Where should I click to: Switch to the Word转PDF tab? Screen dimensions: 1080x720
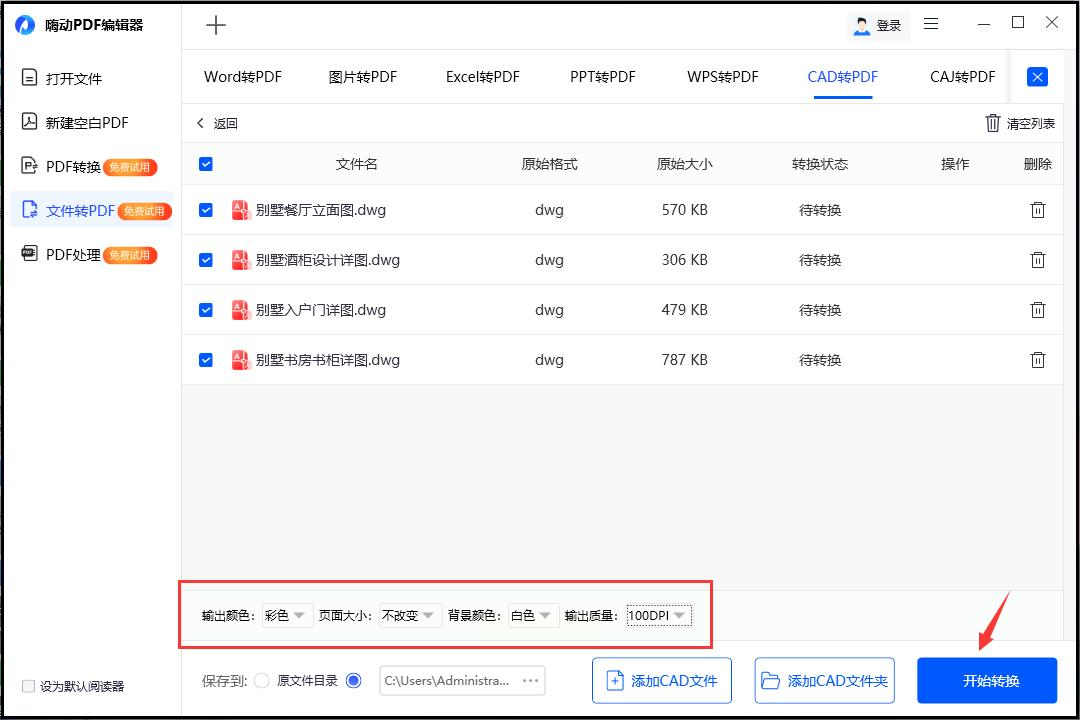[x=243, y=77]
